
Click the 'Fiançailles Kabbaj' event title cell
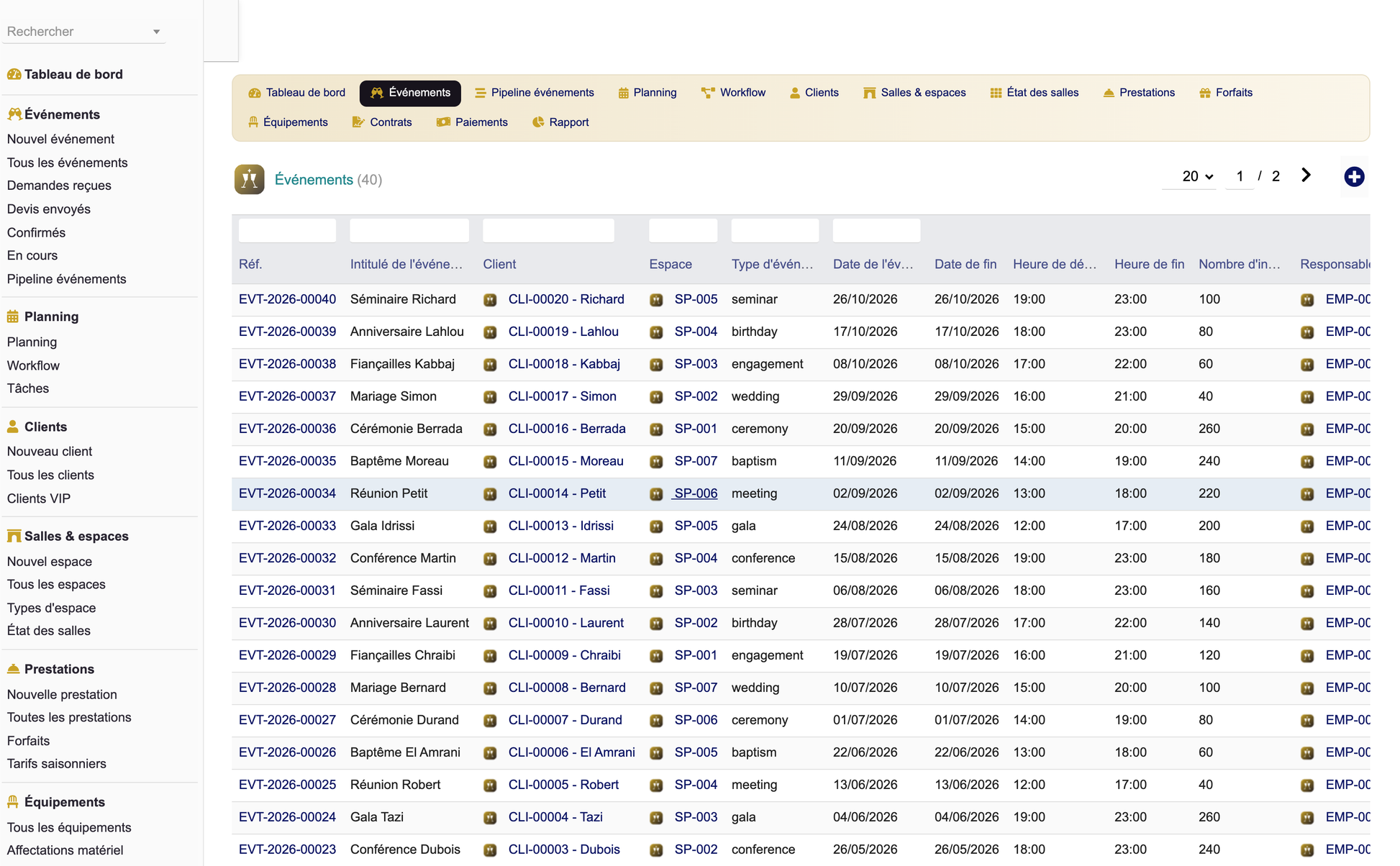(x=402, y=364)
